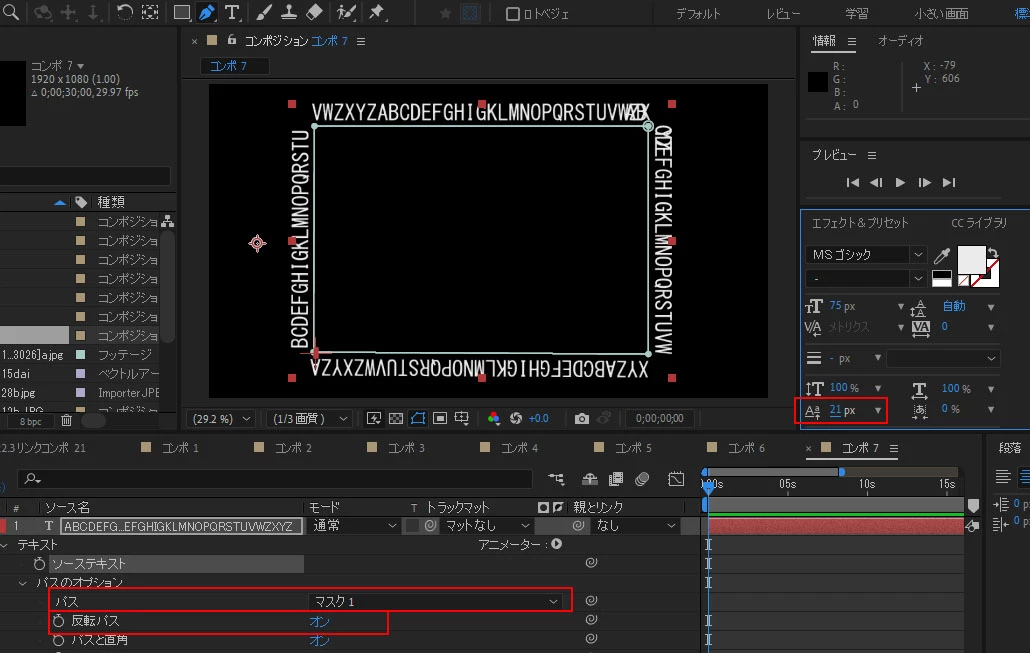The image size is (1030, 653).
Task: Click the 8 bpc color depth button
Action: 30,421
